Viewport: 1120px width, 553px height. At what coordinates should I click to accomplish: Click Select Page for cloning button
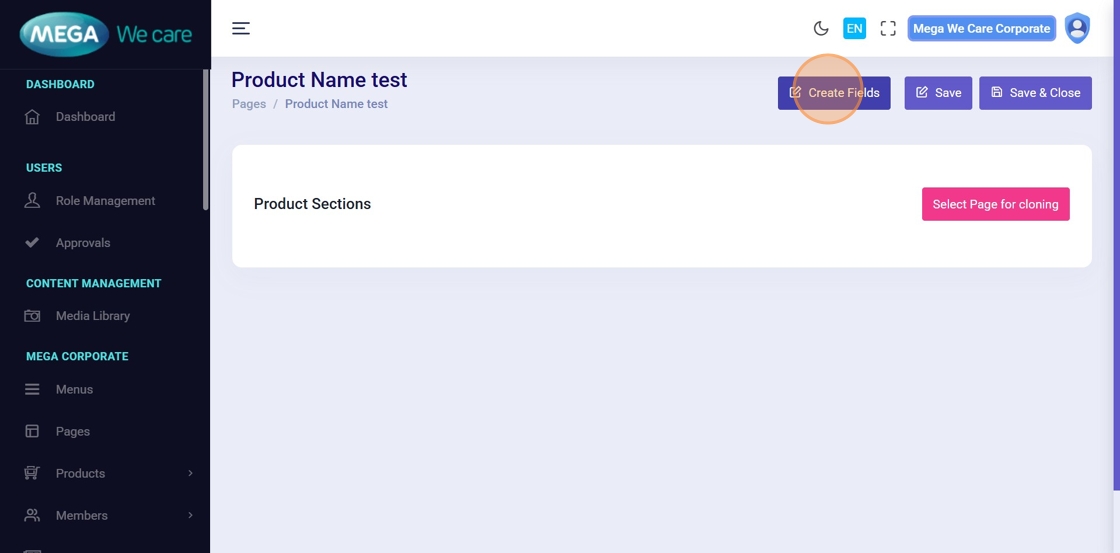995,204
